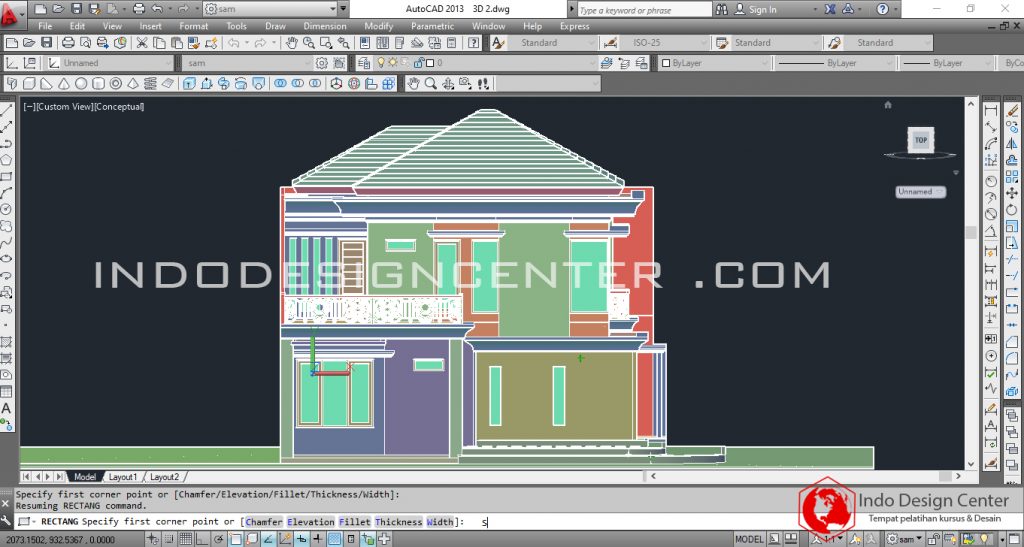This screenshot has height=547, width=1024.
Task: Select the Cylinder solid tool
Action: point(99,84)
